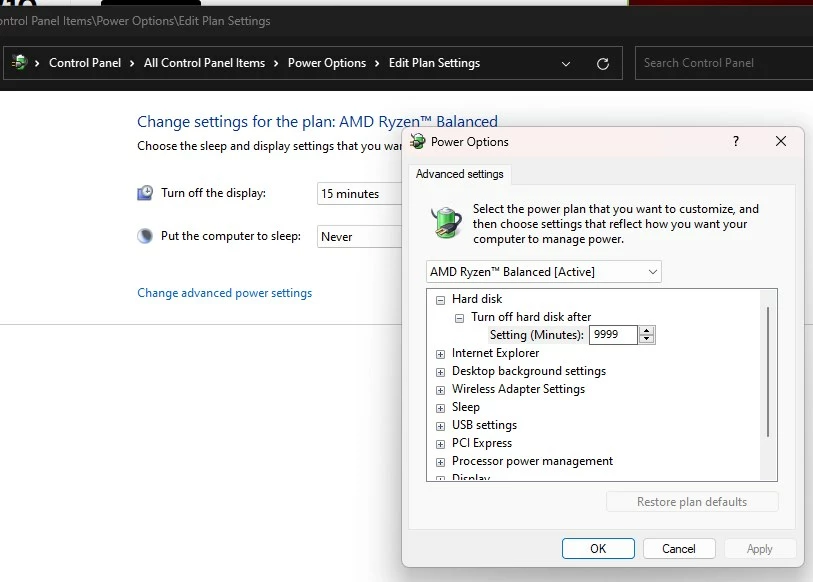Open arrow between Control Panel and All Items
This screenshot has height=582, width=813.
(x=132, y=63)
